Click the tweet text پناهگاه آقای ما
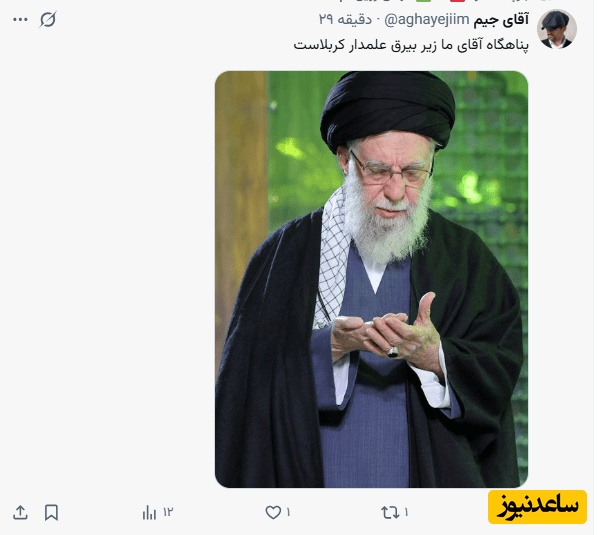Image resolution: width=598 pixels, height=535 pixels. pyautogui.click(x=411, y=45)
